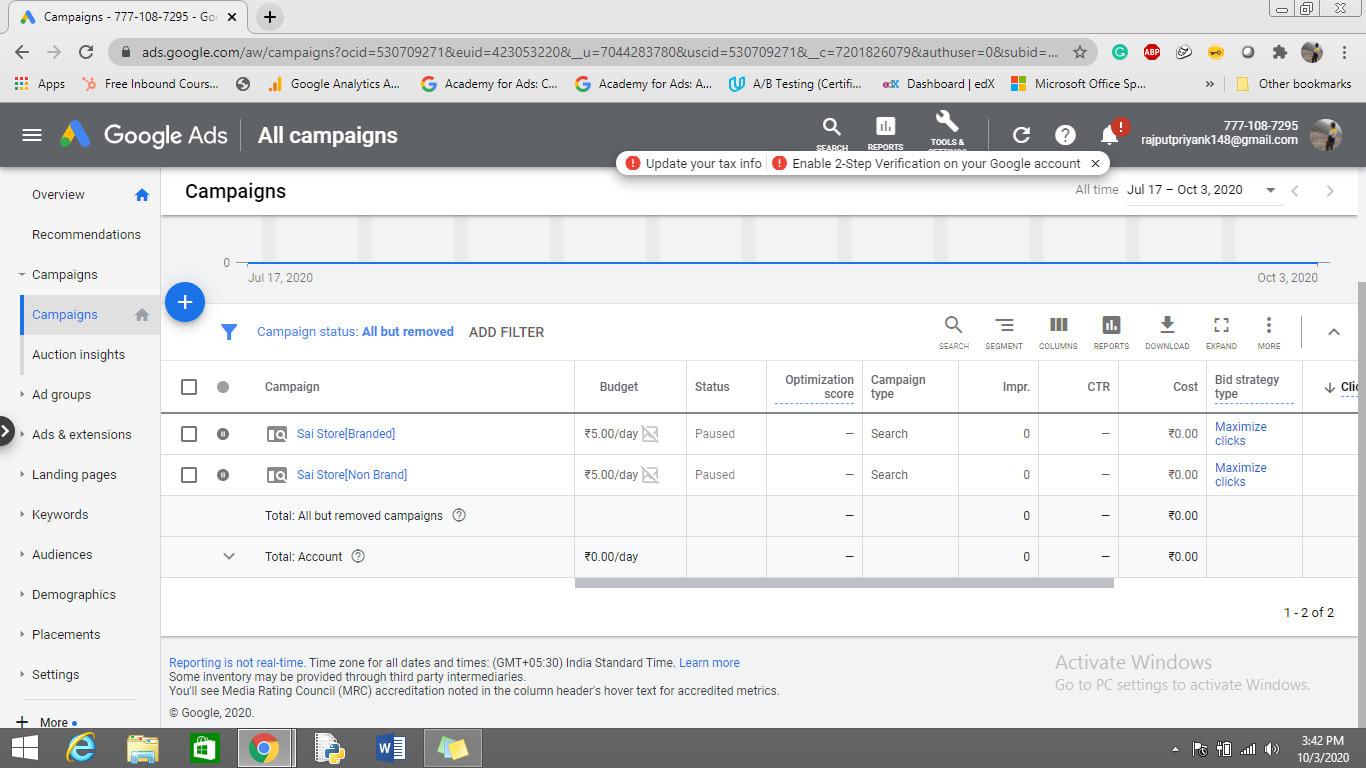Open the notifications bell icon
This screenshot has height=768, width=1366.
pos(1109,135)
